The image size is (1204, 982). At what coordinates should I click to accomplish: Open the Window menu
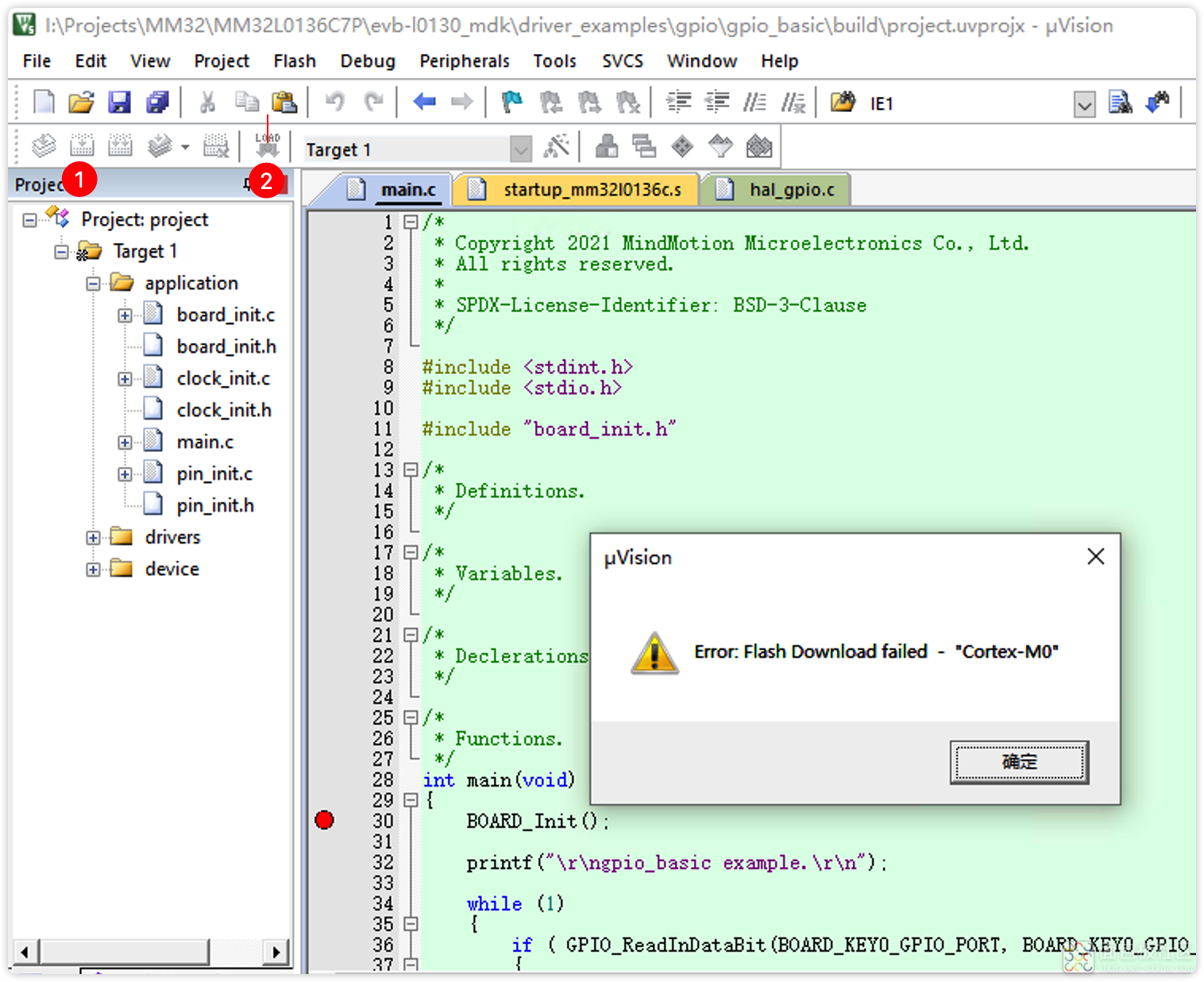(x=702, y=61)
